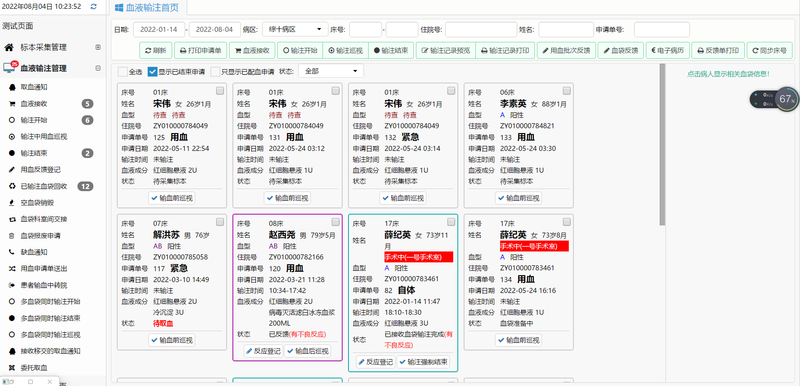Viewport: 800px width, 386px height.
Task: Tick checkbox on 赵西尧 card
Action: [335, 222]
